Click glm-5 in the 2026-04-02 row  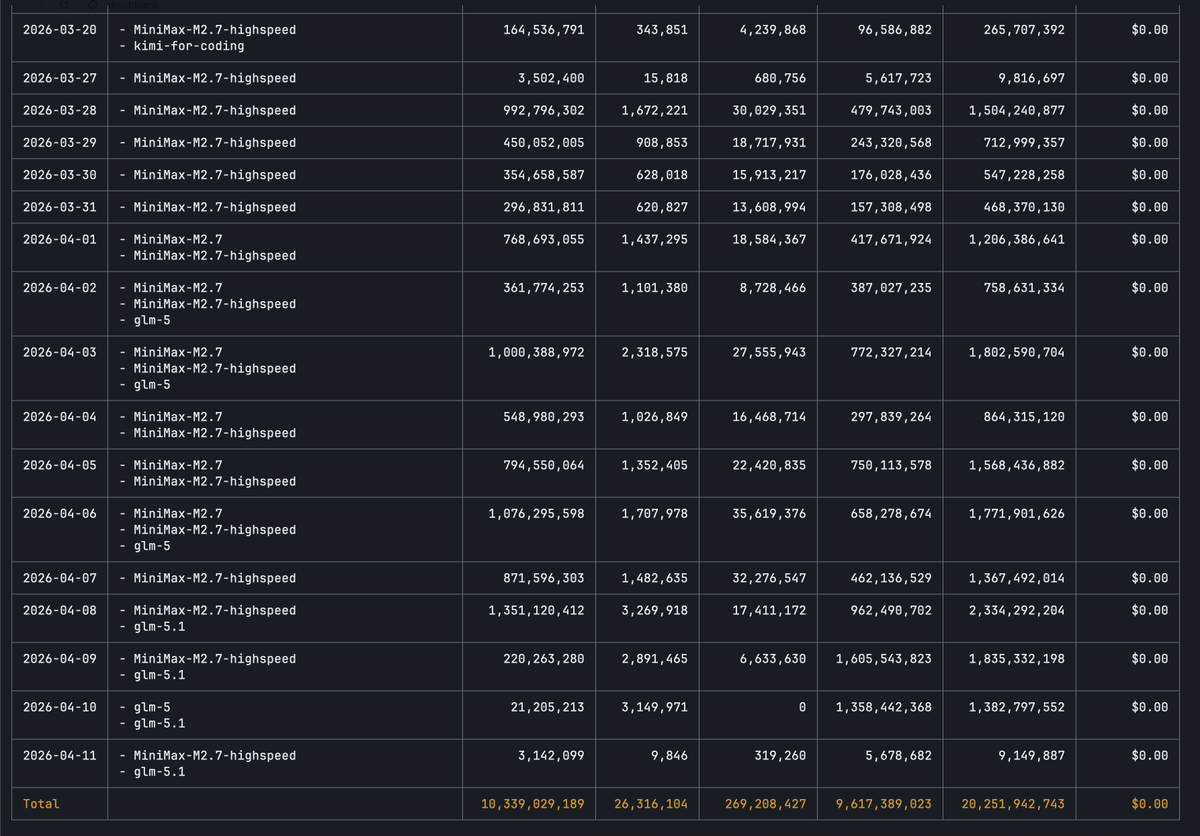pos(152,320)
